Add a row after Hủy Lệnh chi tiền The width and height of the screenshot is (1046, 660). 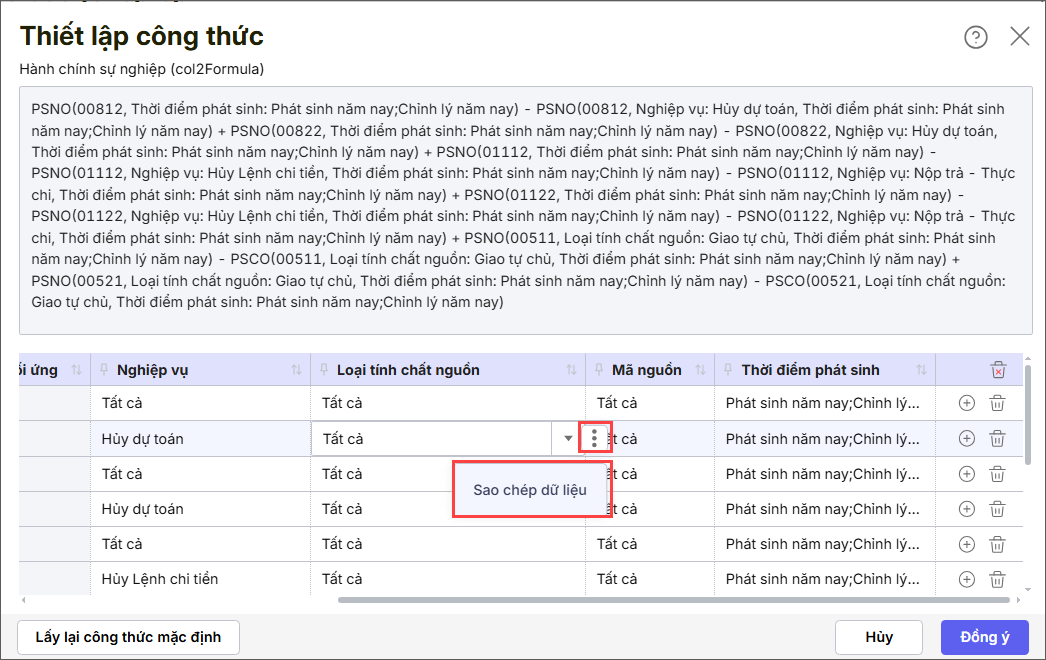(967, 579)
